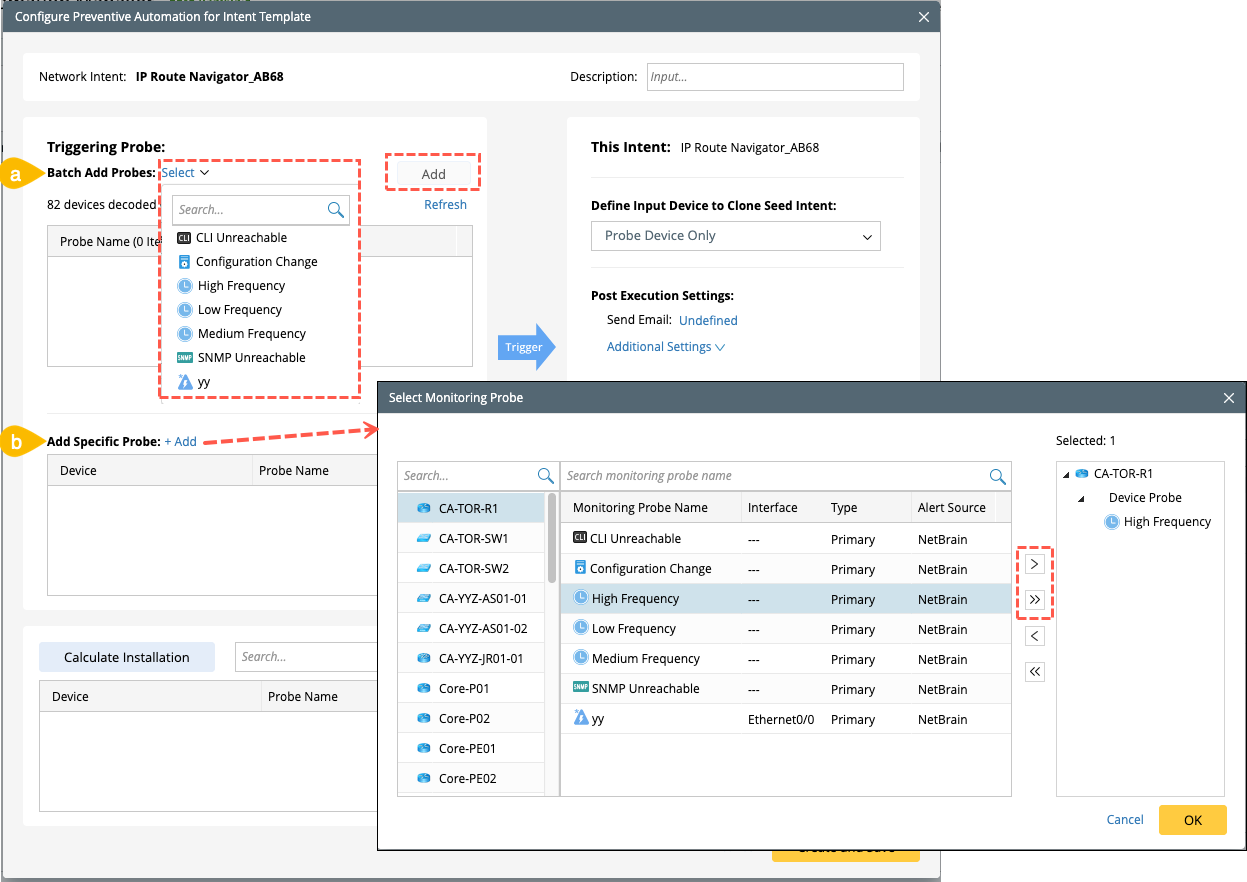This screenshot has width=1247, height=882.
Task: Choose Configuration Change from batch dropdown list
Action: (x=258, y=262)
